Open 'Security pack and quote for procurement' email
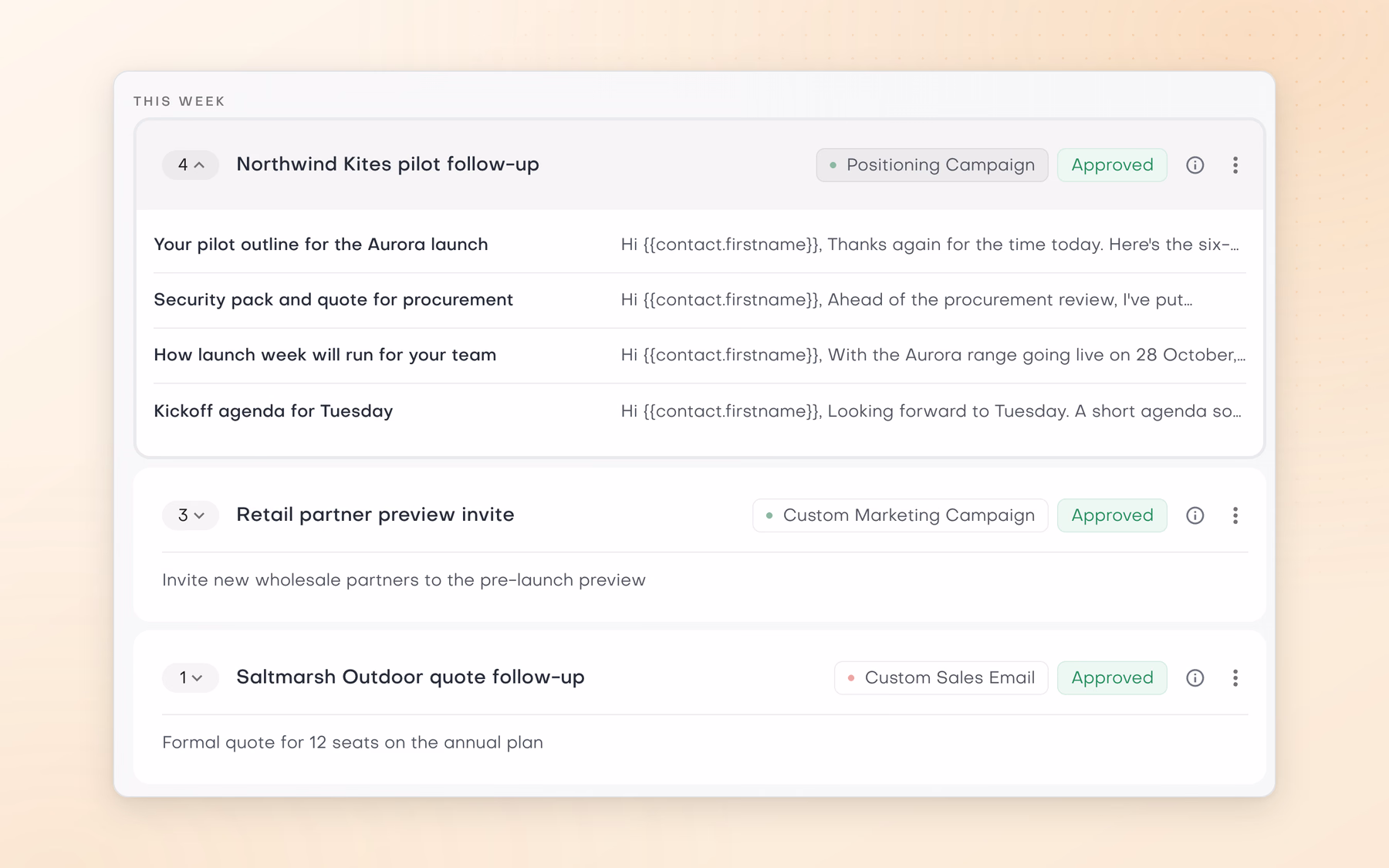Image resolution: width=1389 pixels, height=868 pixels. click(333, 300)
